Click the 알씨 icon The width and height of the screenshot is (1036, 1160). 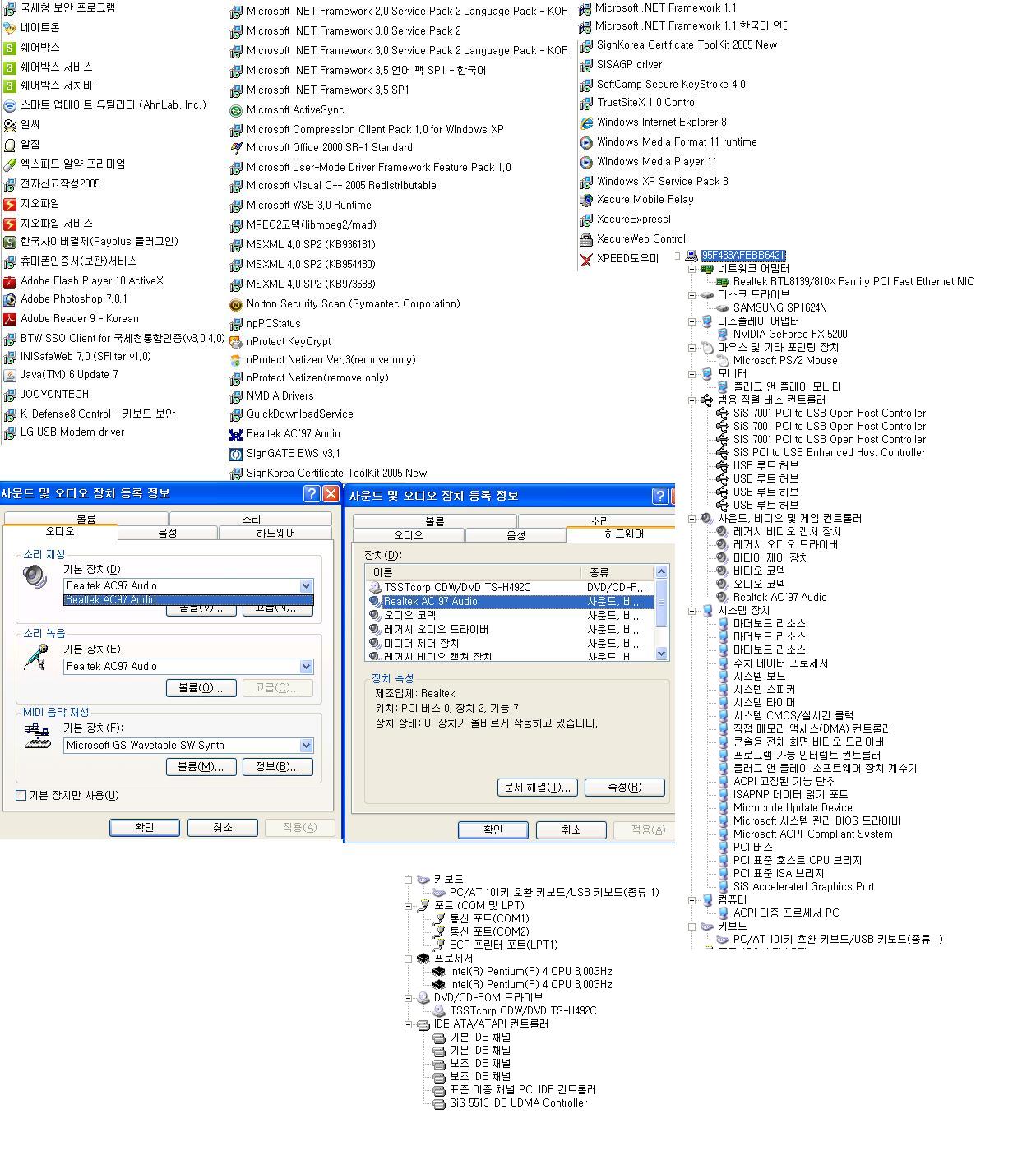(x=10, y=125)
